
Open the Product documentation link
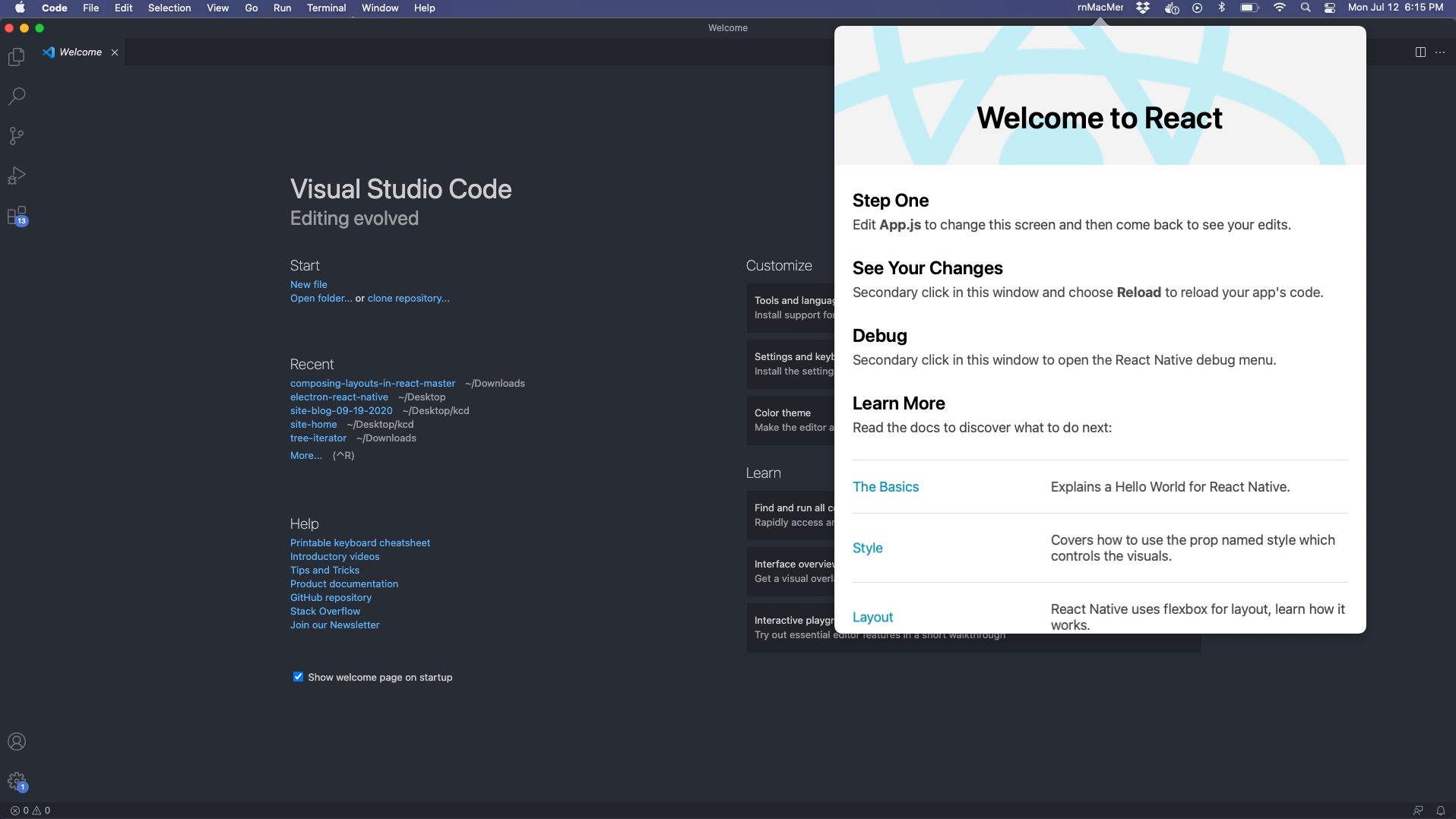(344, 584)
